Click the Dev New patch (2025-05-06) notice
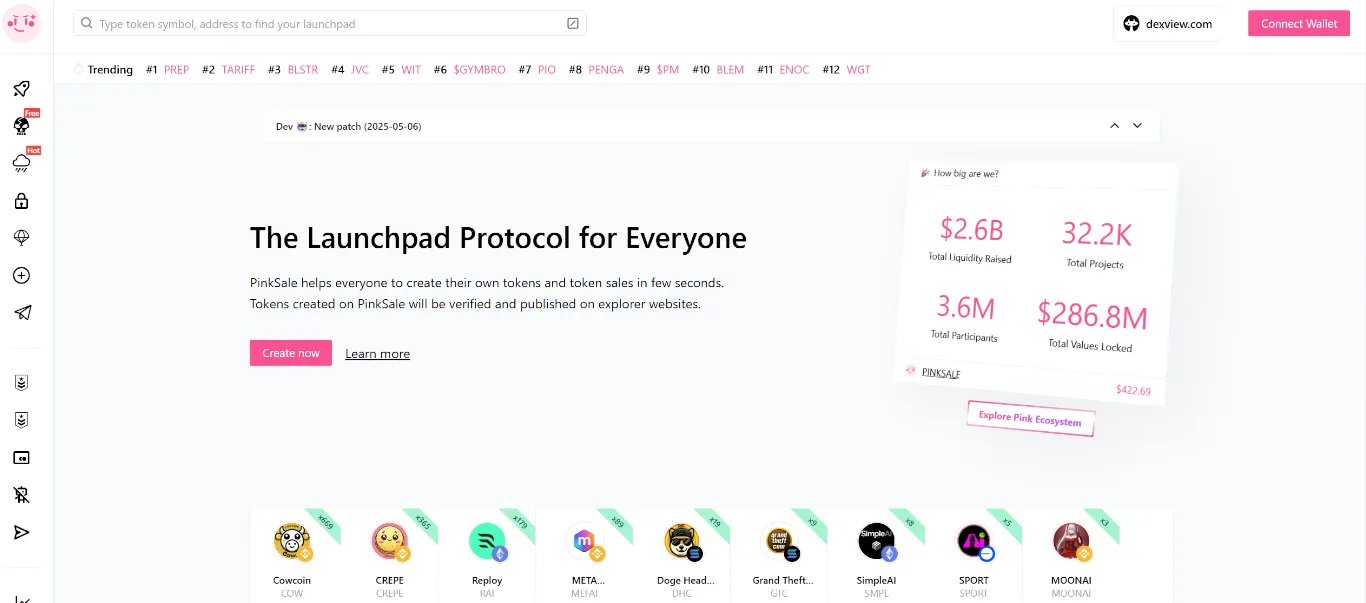Screen dimensions: 1366x603 349,127
